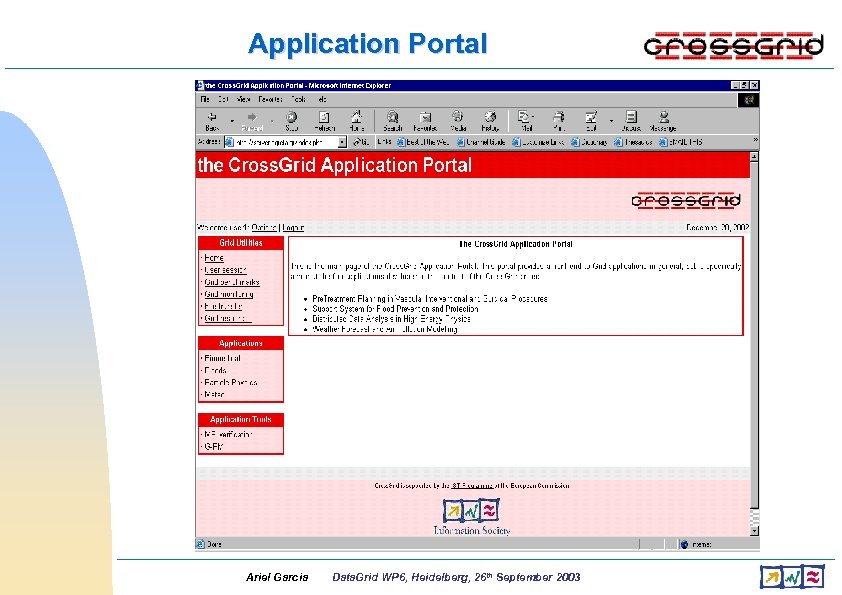Screen dimensions: 842x595
Task: Open the Search panel
Action: coord(393,118)
